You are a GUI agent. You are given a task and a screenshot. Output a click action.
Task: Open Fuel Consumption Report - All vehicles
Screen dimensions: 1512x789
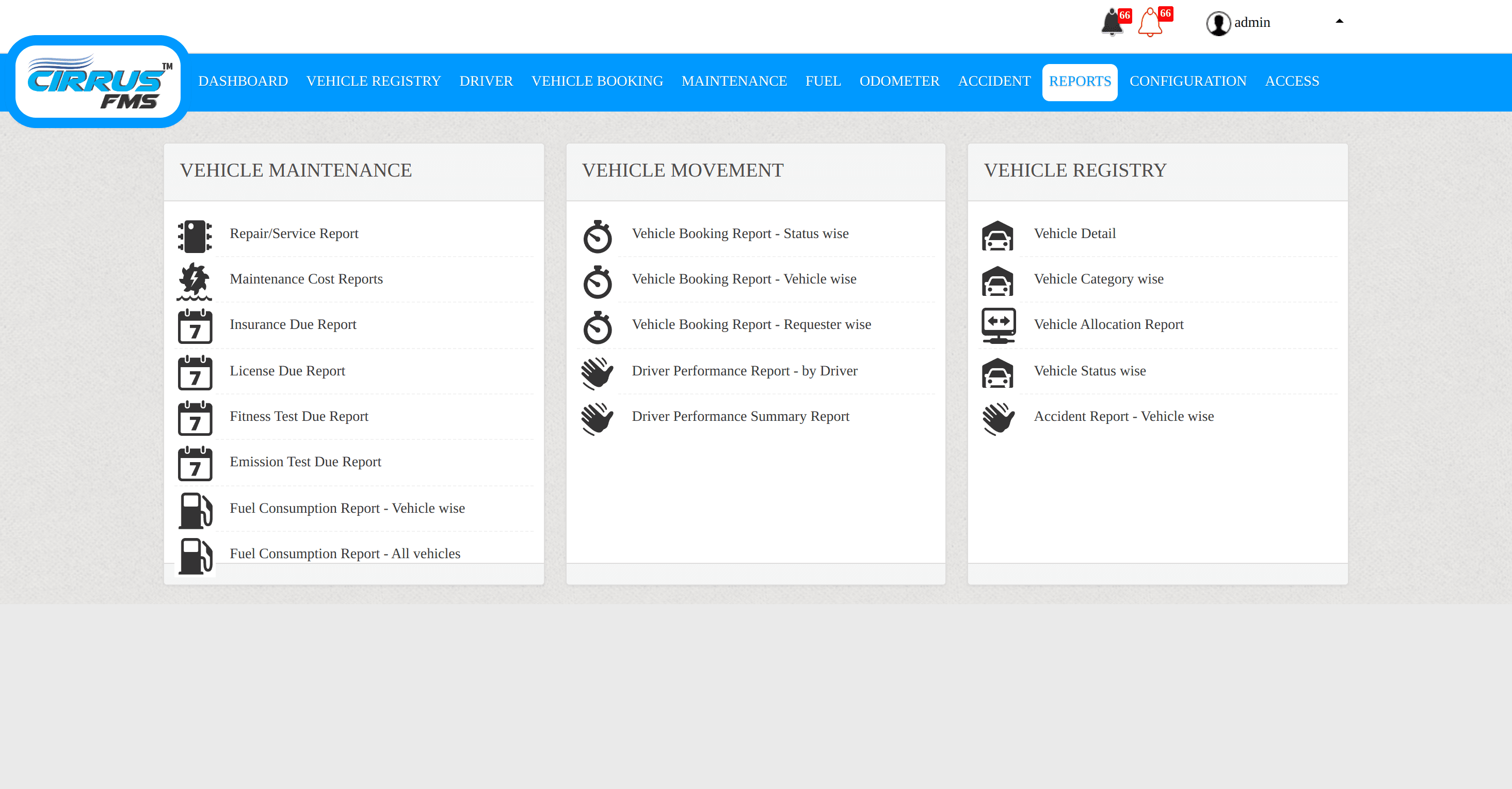coord(345,554)
